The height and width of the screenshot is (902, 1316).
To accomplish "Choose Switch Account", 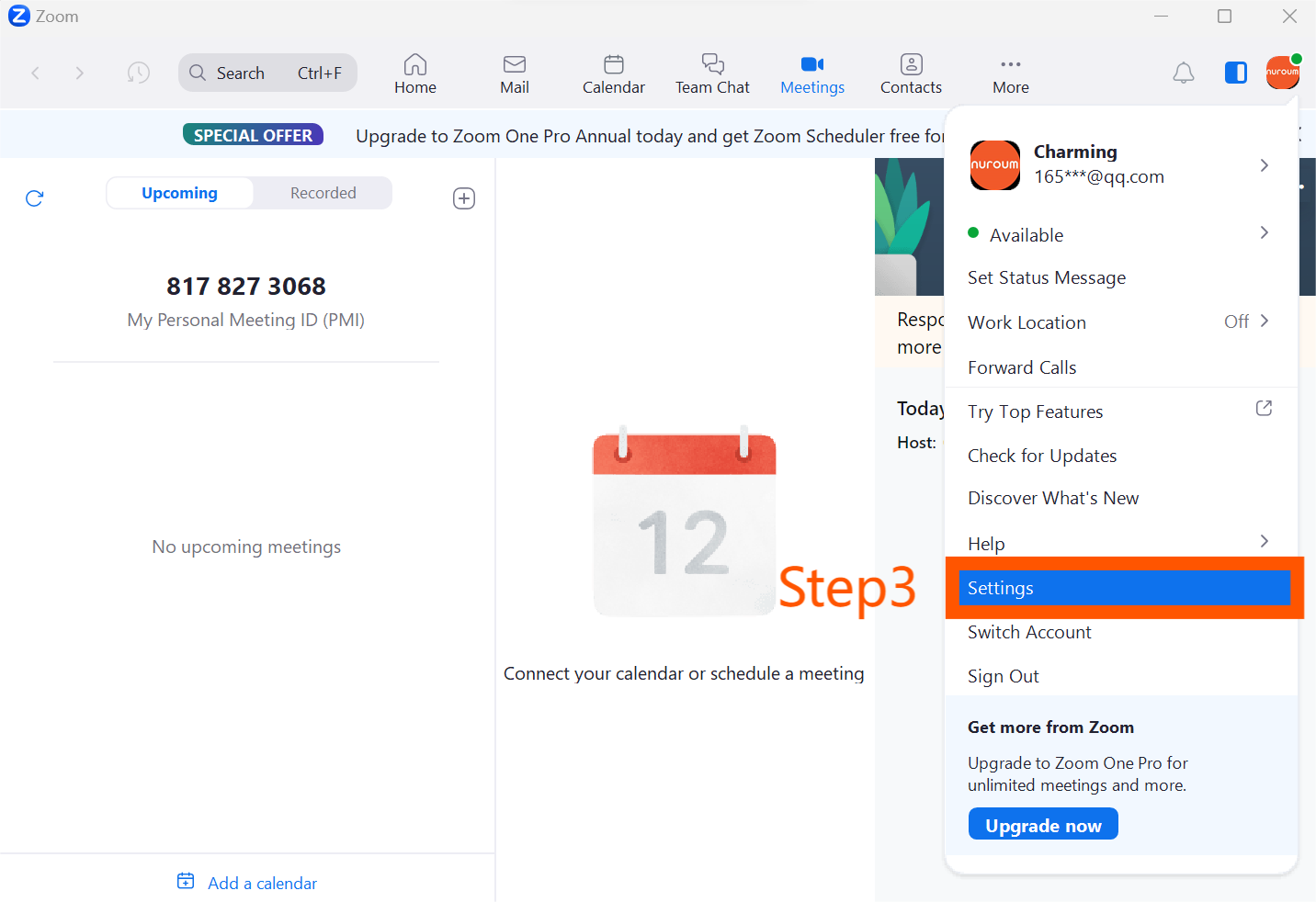I will 1029,632.
